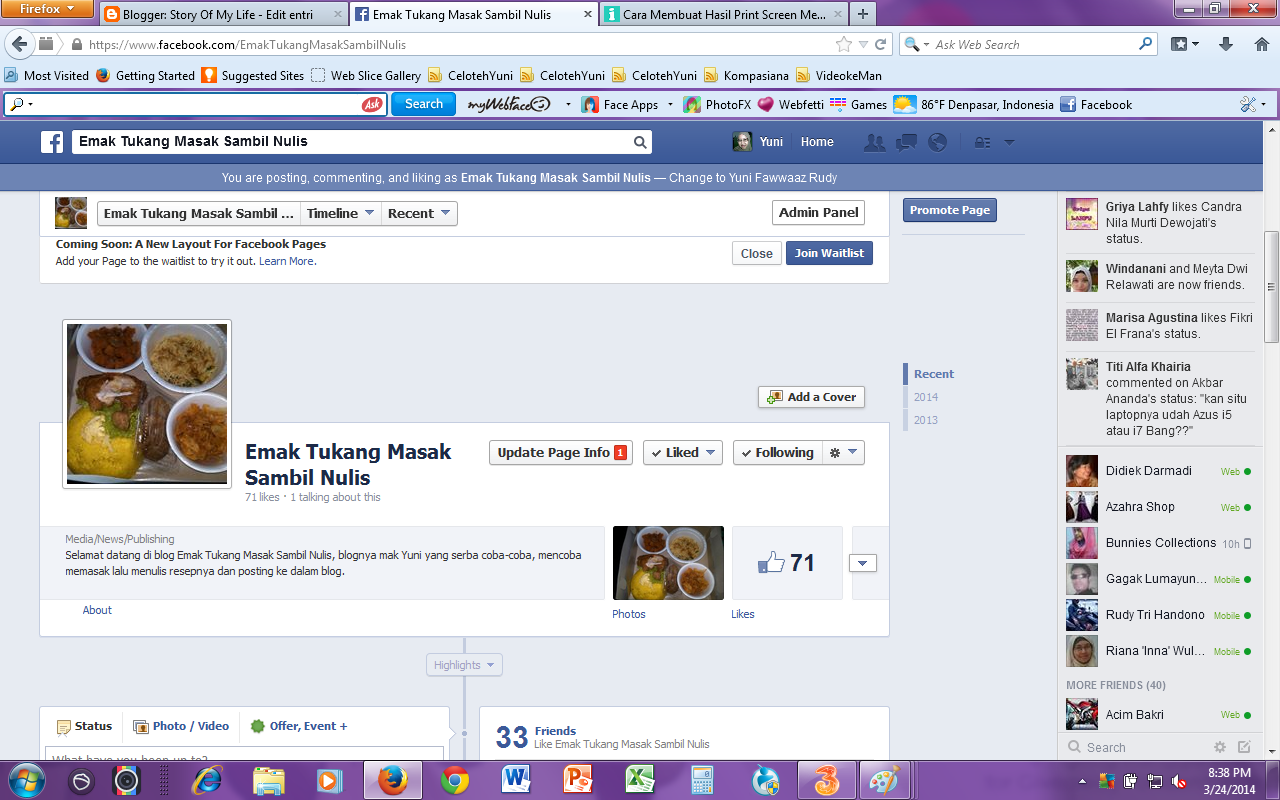The height and width of the screenshot is (800, 1280).
Task: Click Change to Yuni Fawwaaz Rudy link
Action: coord(753,178)
